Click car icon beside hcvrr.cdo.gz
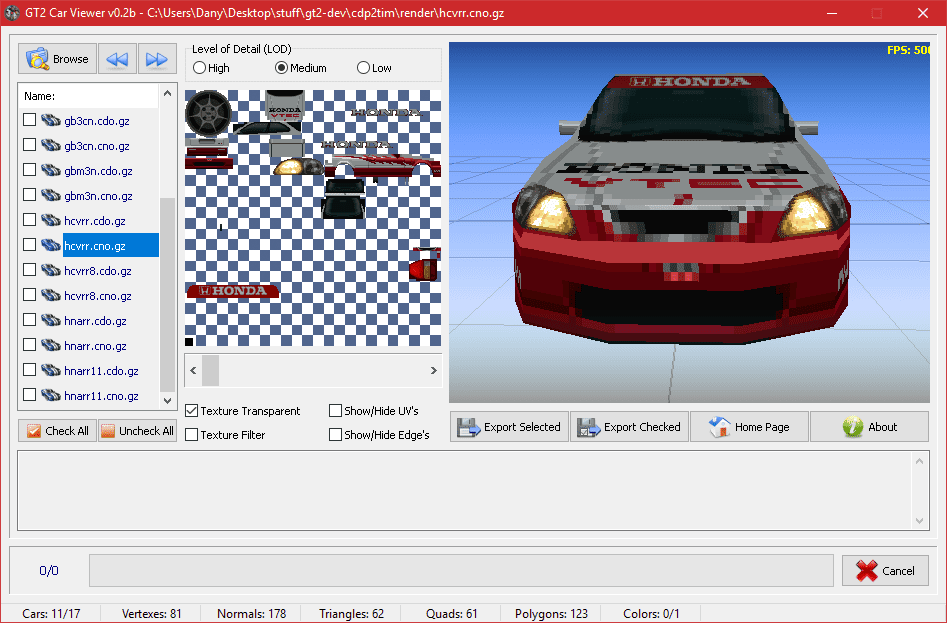 point(51,220)
